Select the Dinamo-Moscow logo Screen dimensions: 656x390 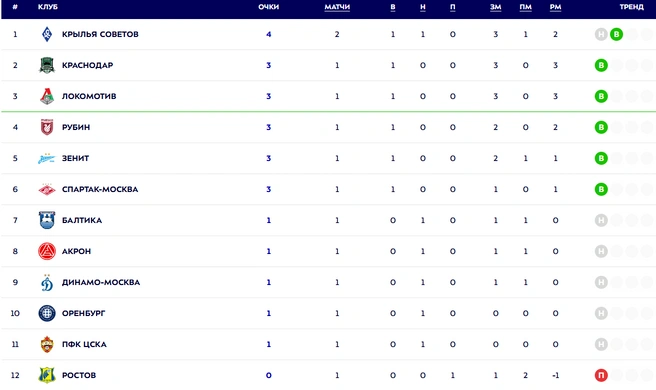[47, 282]
